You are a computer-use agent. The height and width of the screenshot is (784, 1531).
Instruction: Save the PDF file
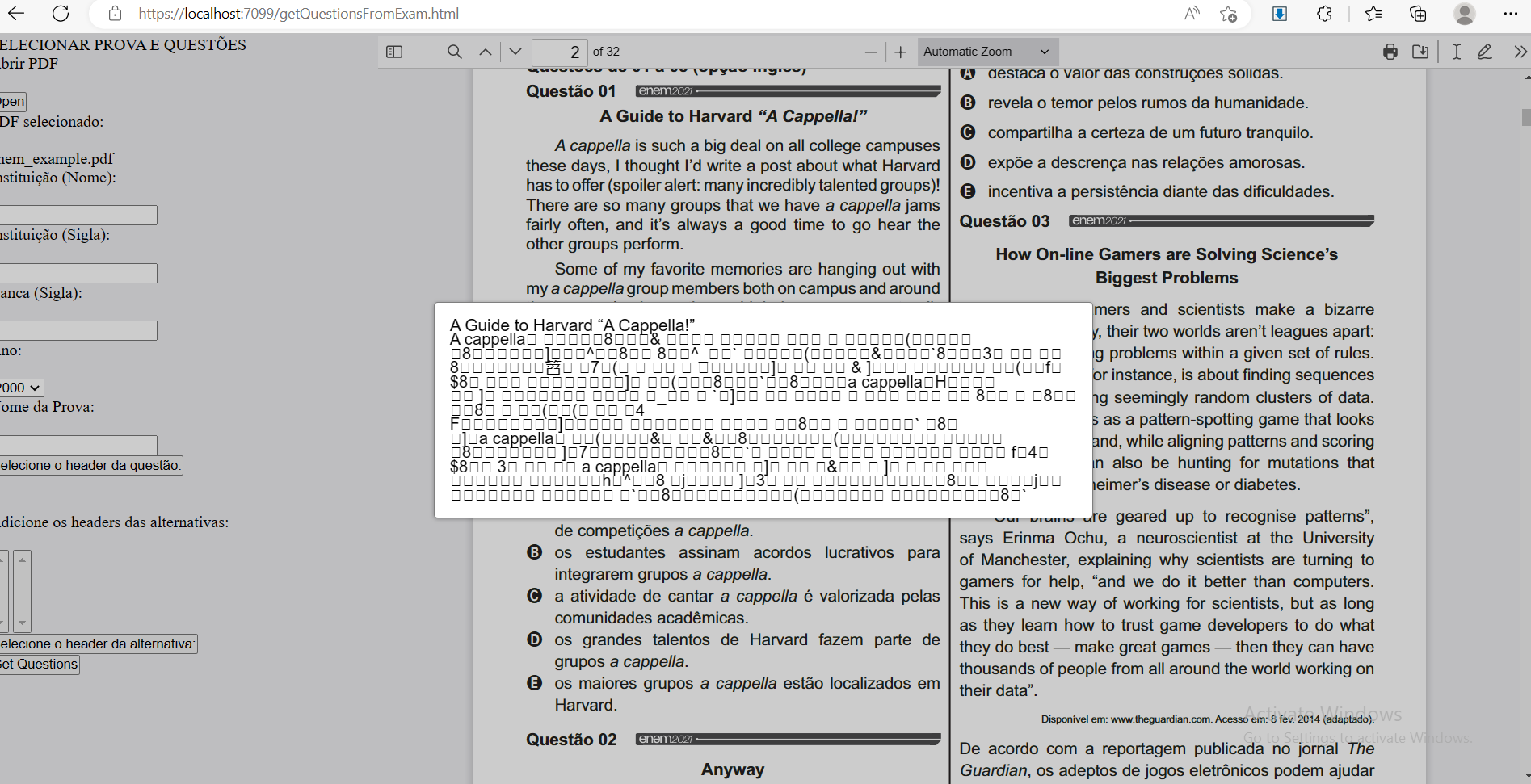(x=1420, y=52)
